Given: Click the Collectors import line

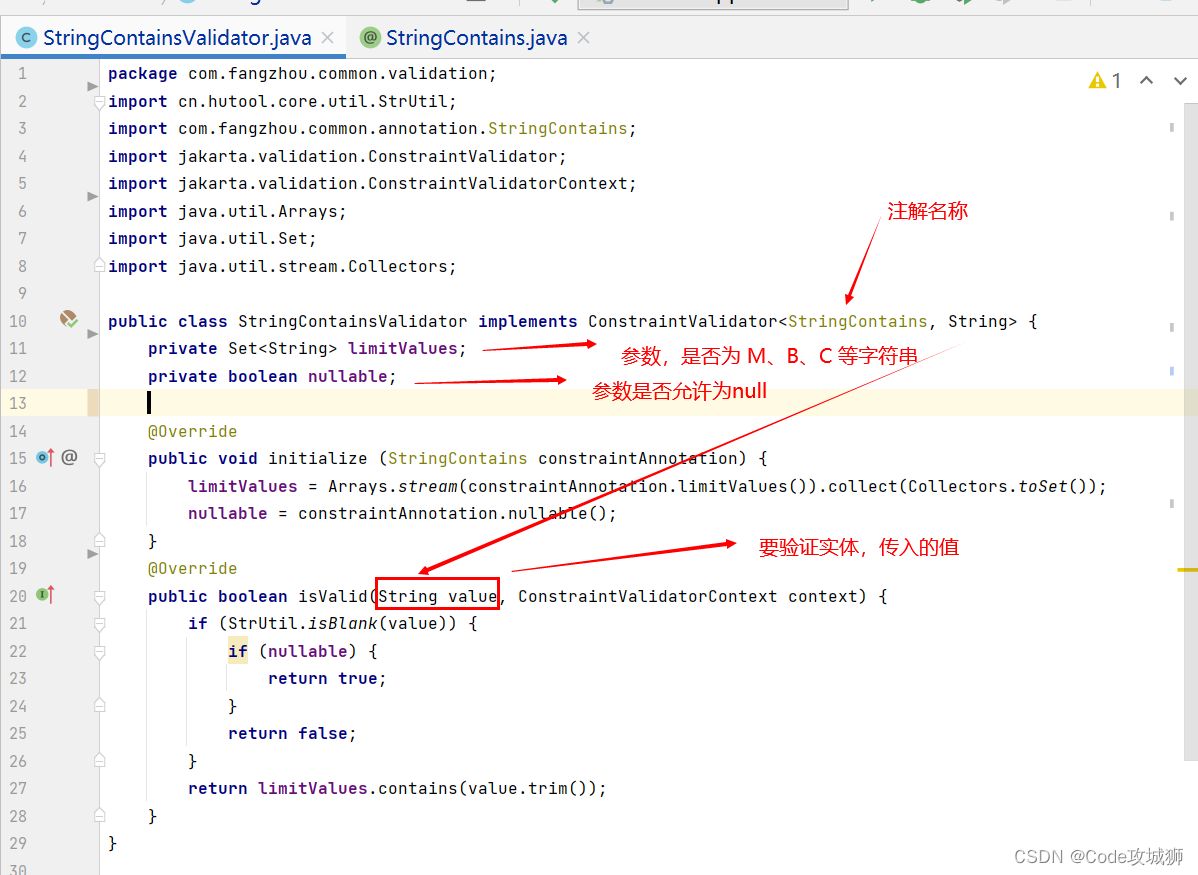Looking at the screenshot, I should coord(282,266).
